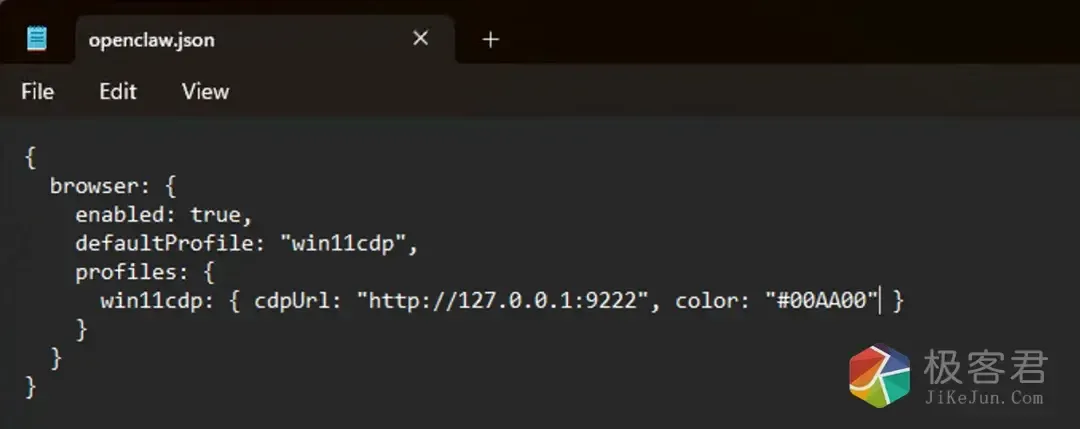Place cursor on the "browser:" key
Viewport: 1080px width, 429px height.
(x=92, y=186)
